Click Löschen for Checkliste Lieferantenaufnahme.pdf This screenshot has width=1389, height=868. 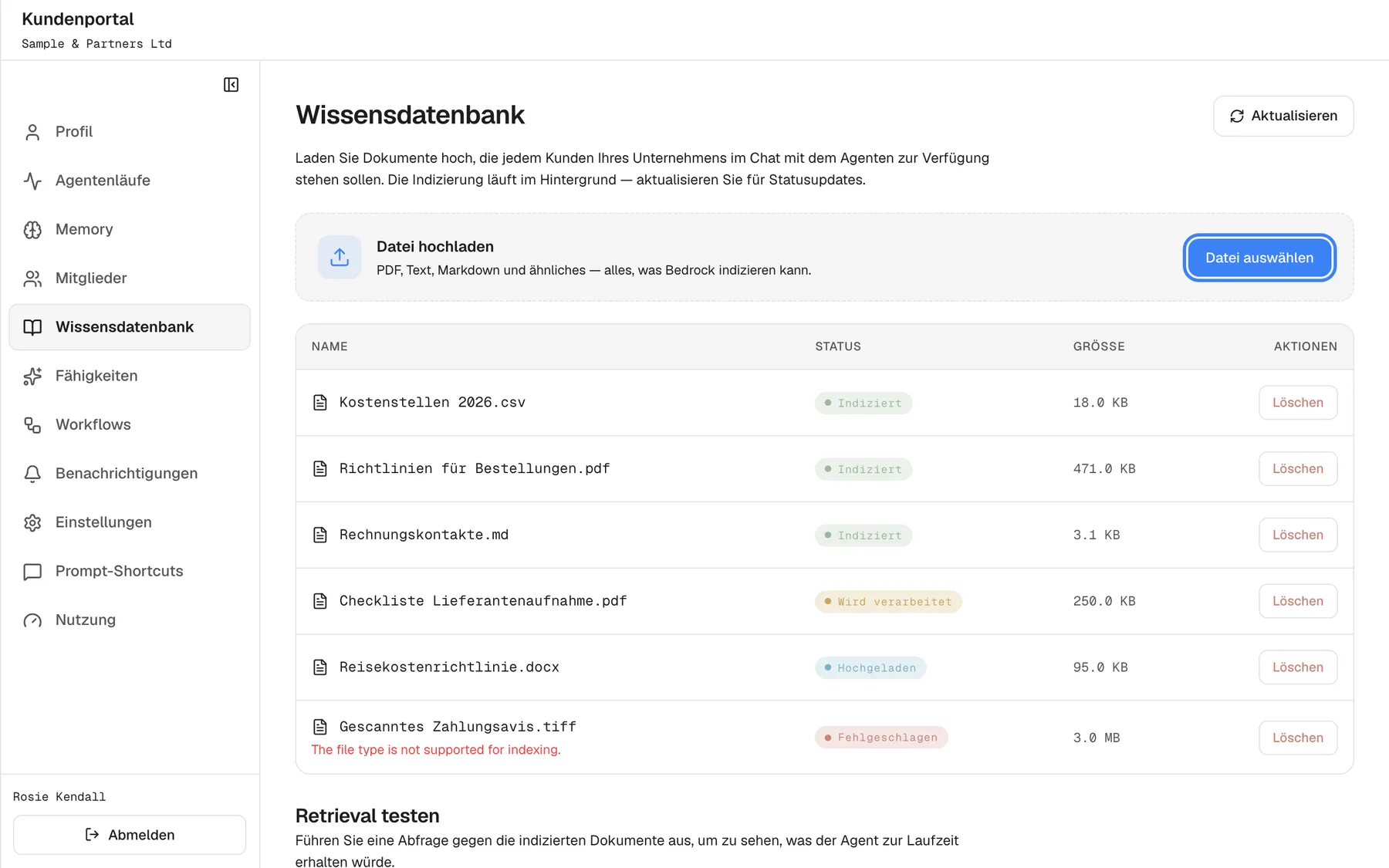[1298, 601]
